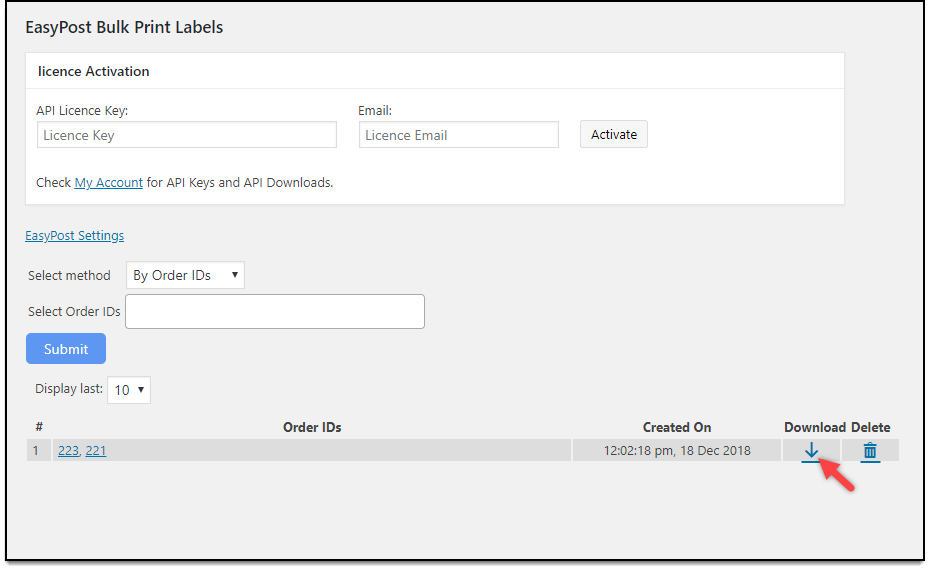
Task: Select the 12:02:18 pm, 18 Dec 2018 cell
Action: [677, 451]
